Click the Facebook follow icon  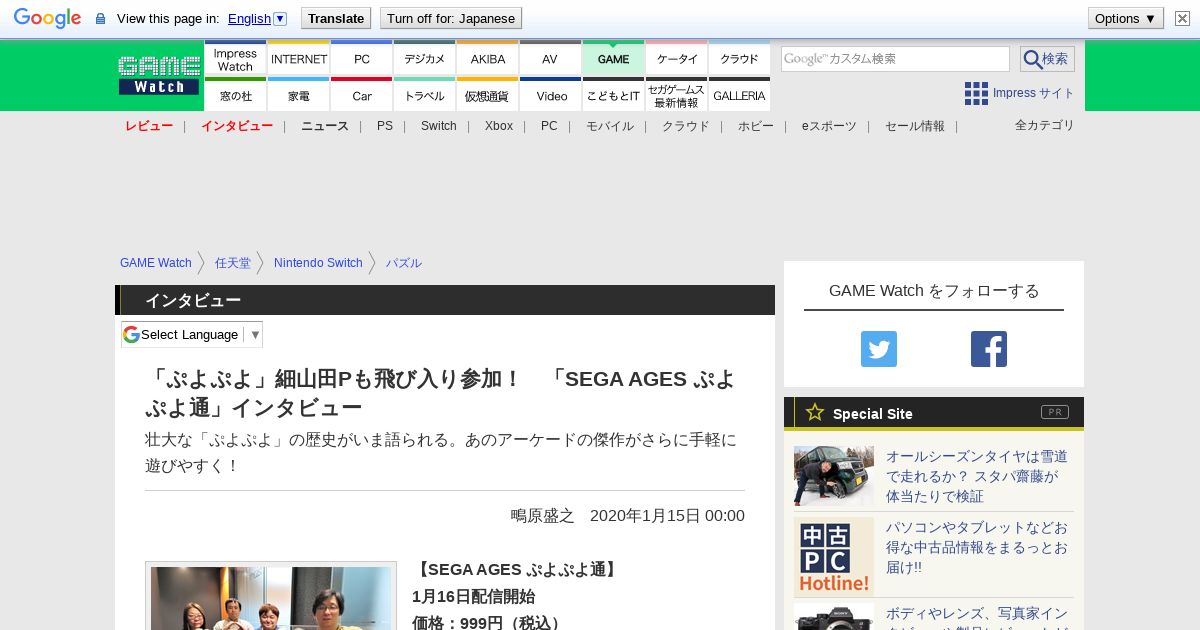pyautogui.click(x=989, y=349)
